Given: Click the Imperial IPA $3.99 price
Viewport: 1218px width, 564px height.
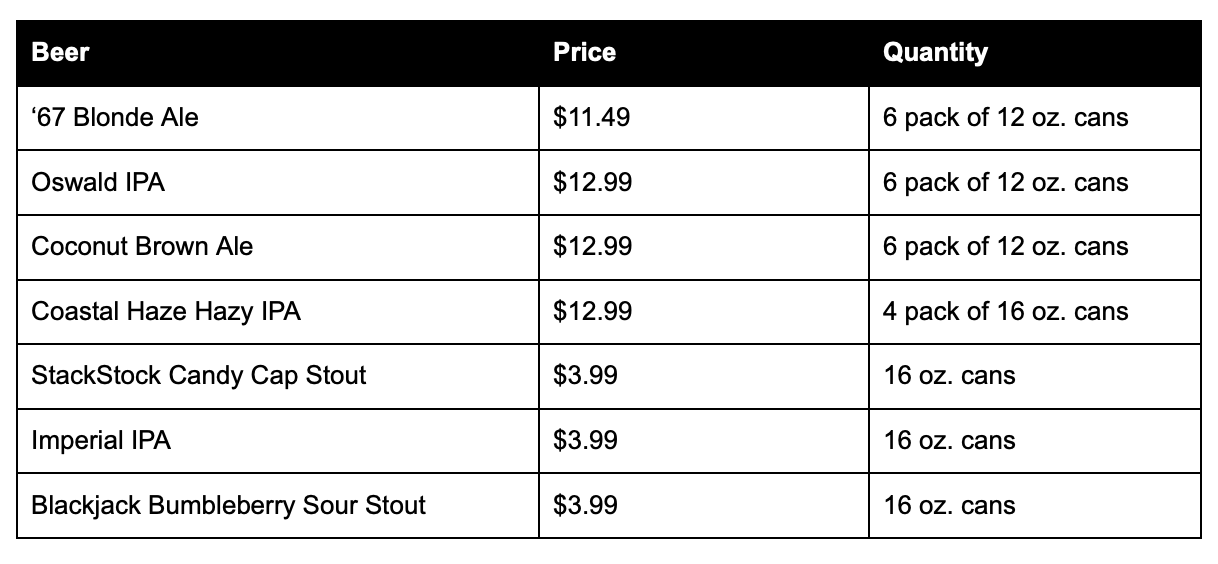Looking at the screenshot, I should (704, 440).
